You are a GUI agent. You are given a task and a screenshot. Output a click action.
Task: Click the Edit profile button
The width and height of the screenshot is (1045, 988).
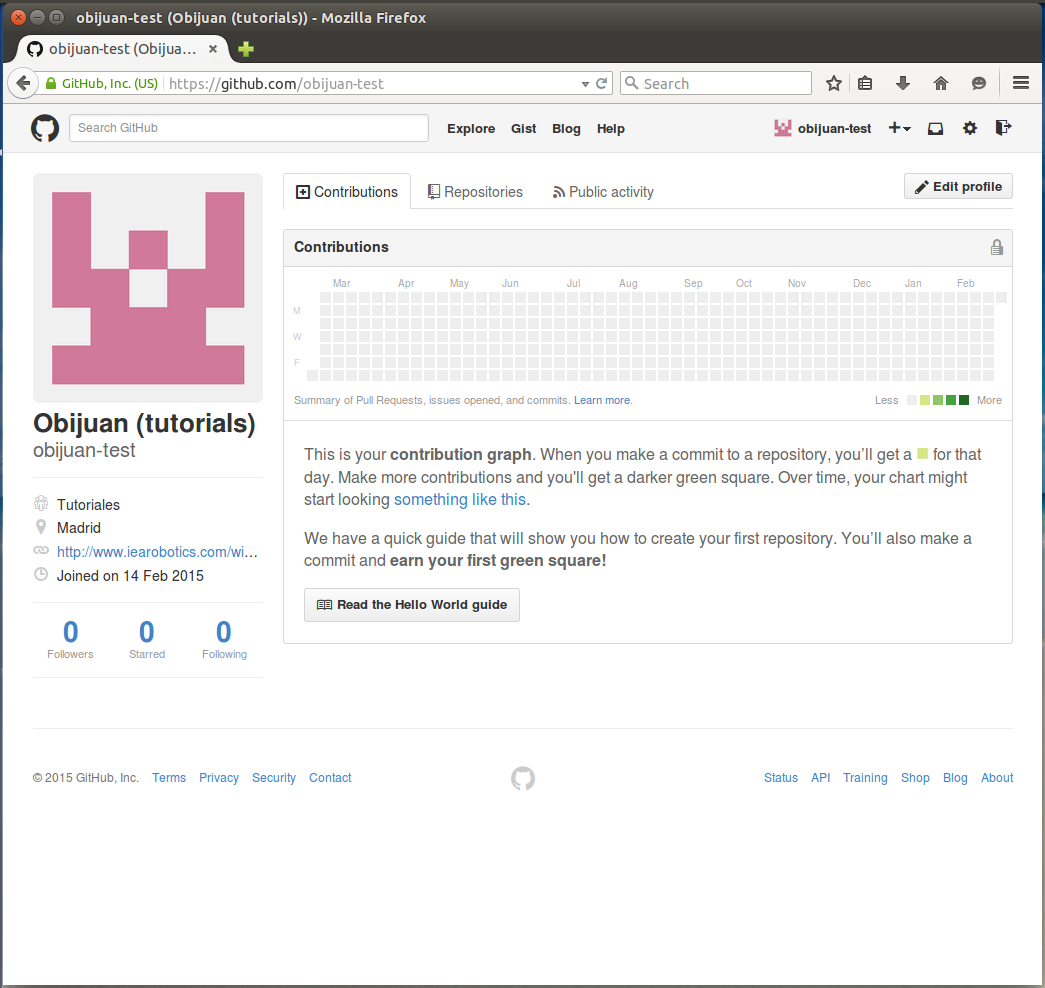tap(958, 187)
